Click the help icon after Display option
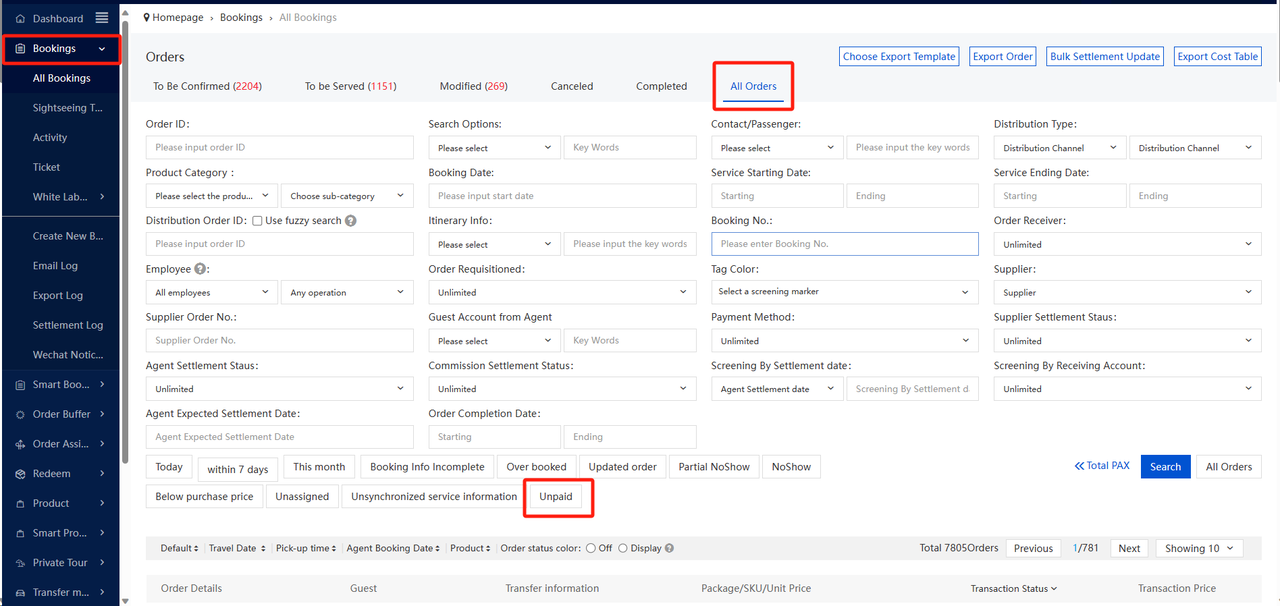The height and width of the screenshot is (606, 1280). coord(669,548)
